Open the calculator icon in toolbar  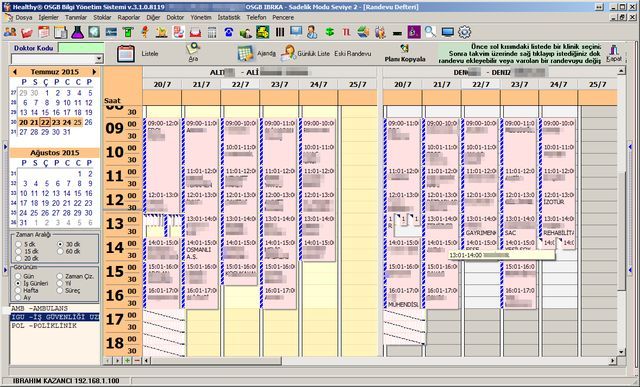point(211,32)
